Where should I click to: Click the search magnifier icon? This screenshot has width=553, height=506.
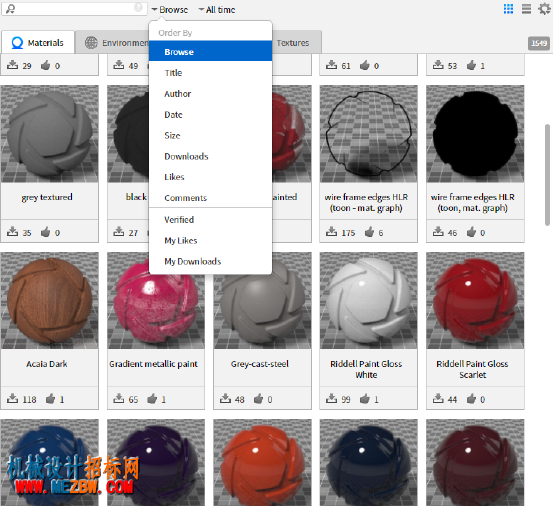coord(11,9)
